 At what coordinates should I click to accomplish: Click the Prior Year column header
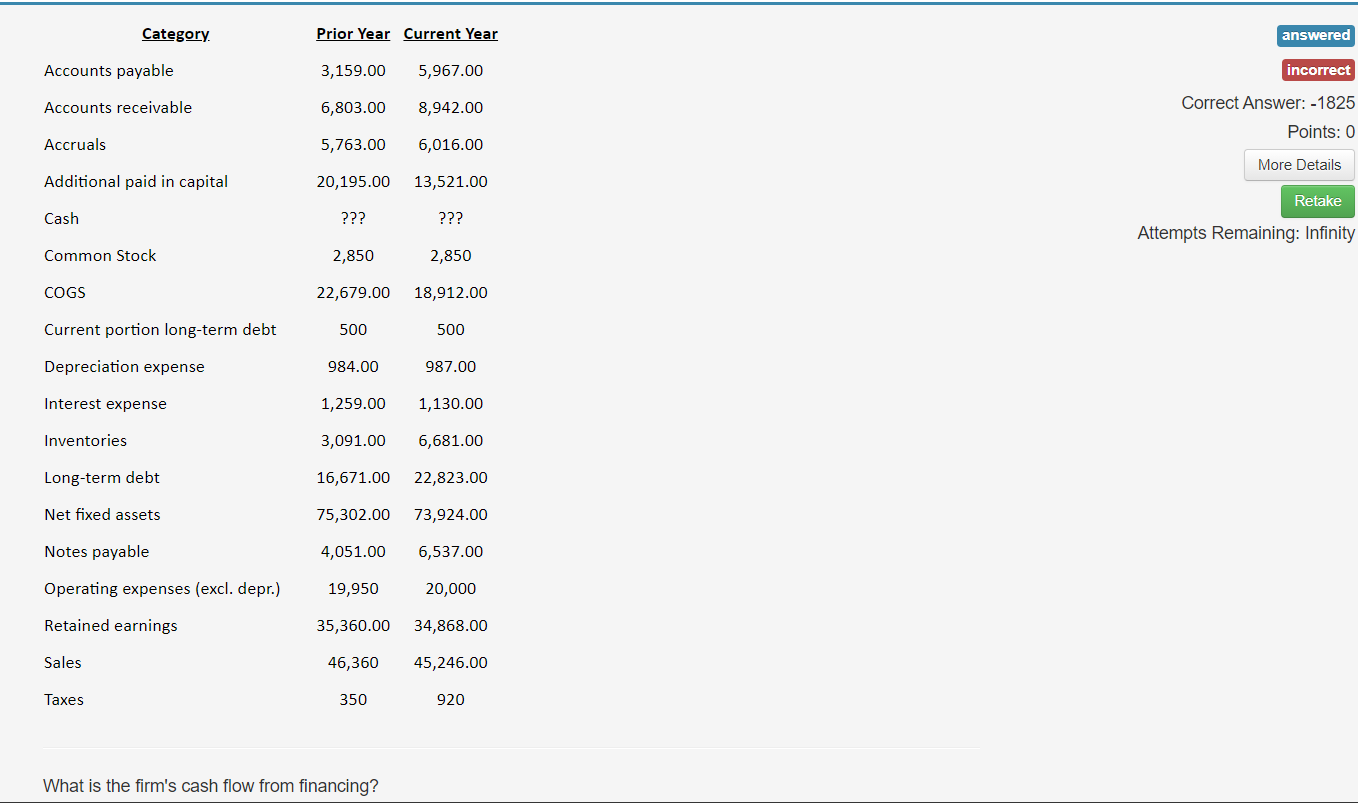pyautogui.click(x=353, y=34)
